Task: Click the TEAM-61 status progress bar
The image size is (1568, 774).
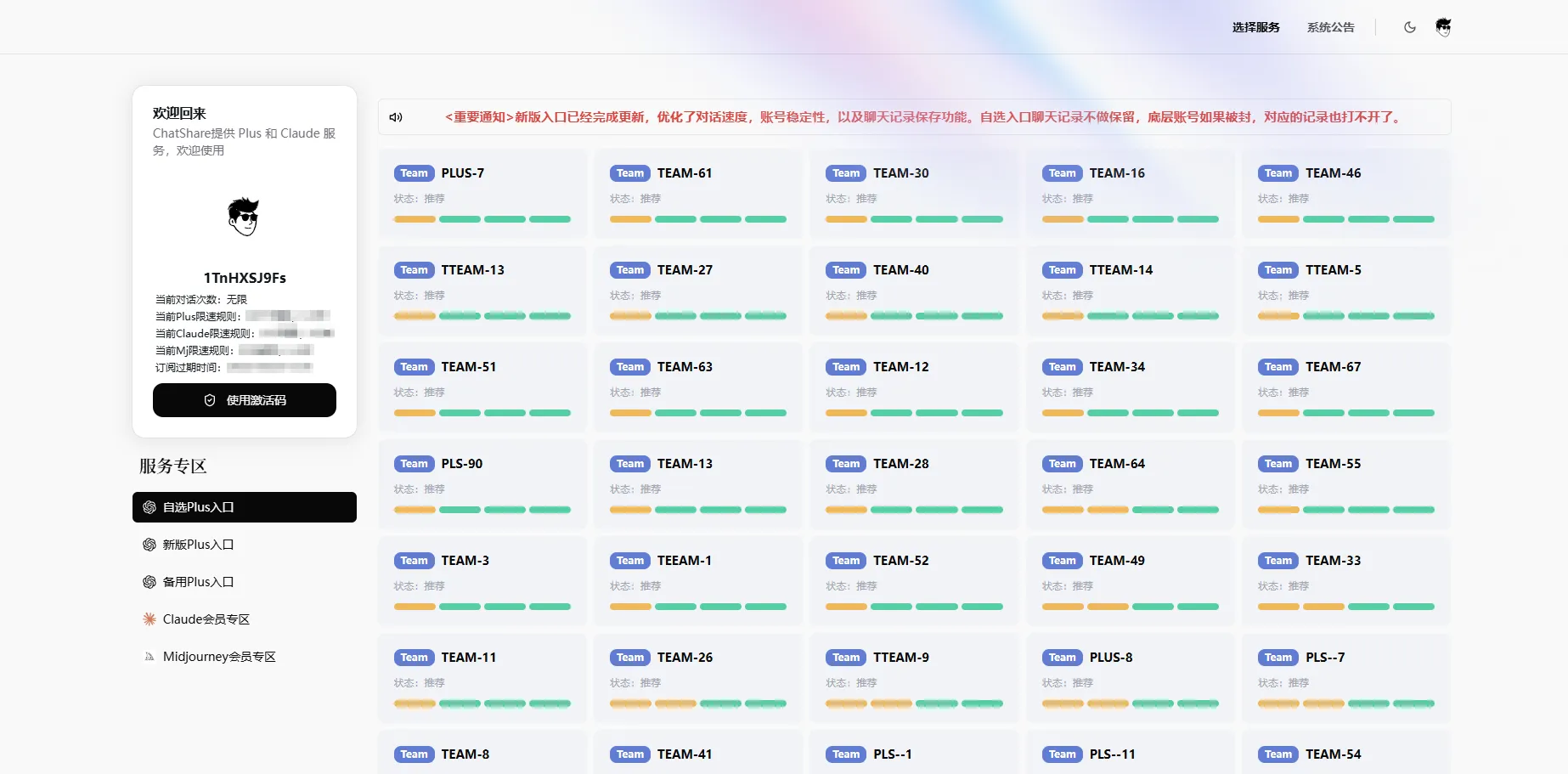Action: (697, 219)
